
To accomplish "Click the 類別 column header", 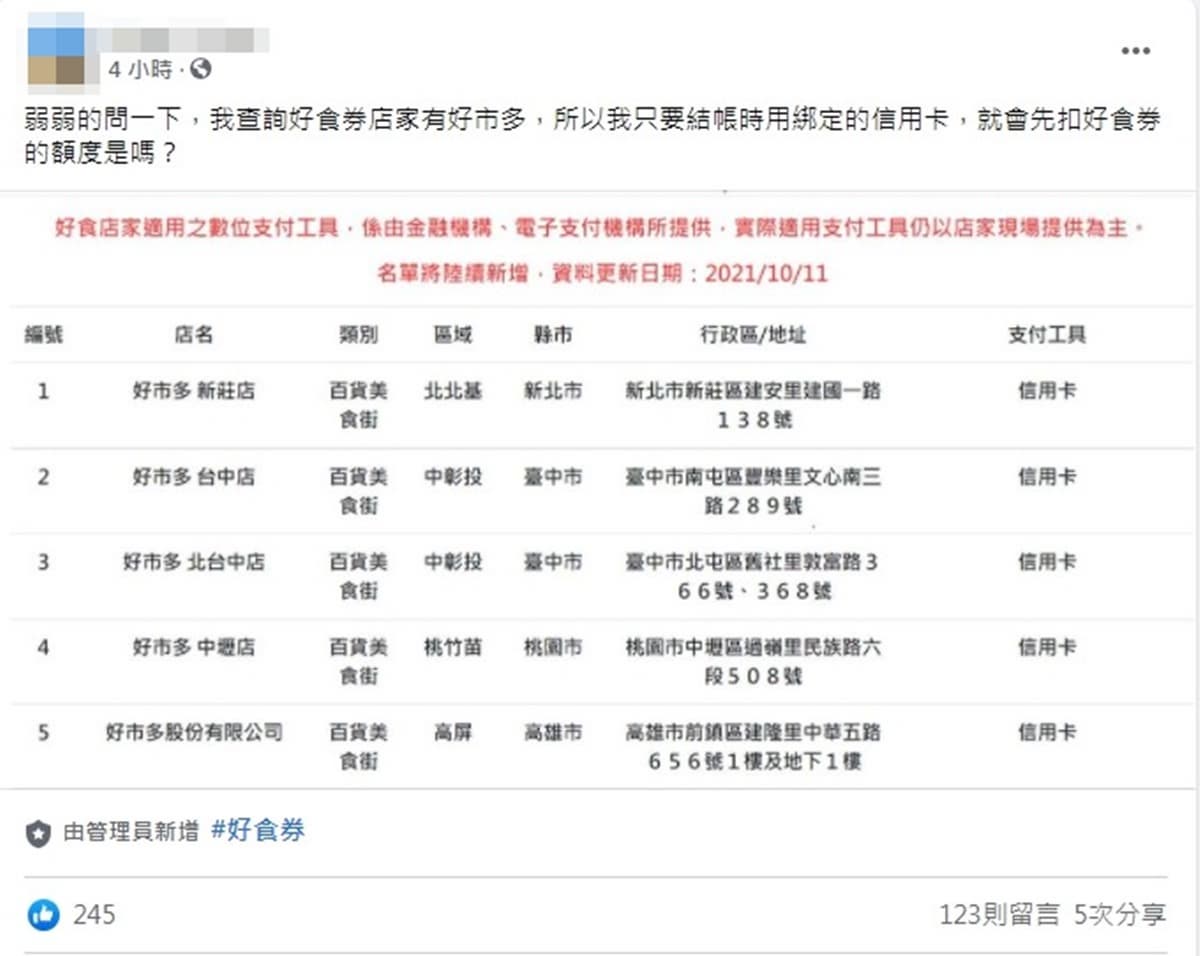I will (359, 335).
